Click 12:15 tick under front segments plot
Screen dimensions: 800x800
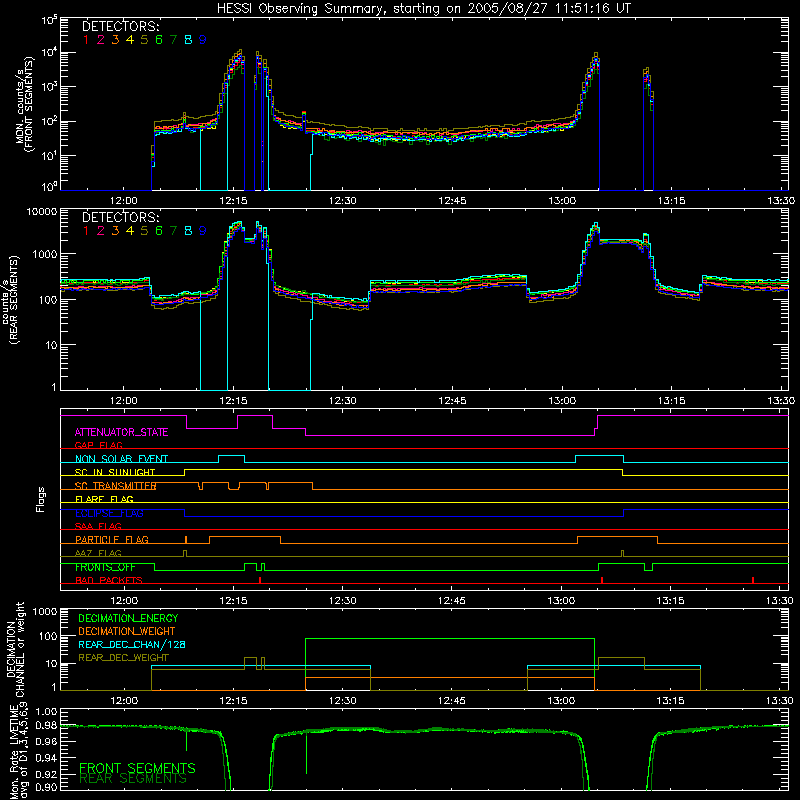coord(233,201)
